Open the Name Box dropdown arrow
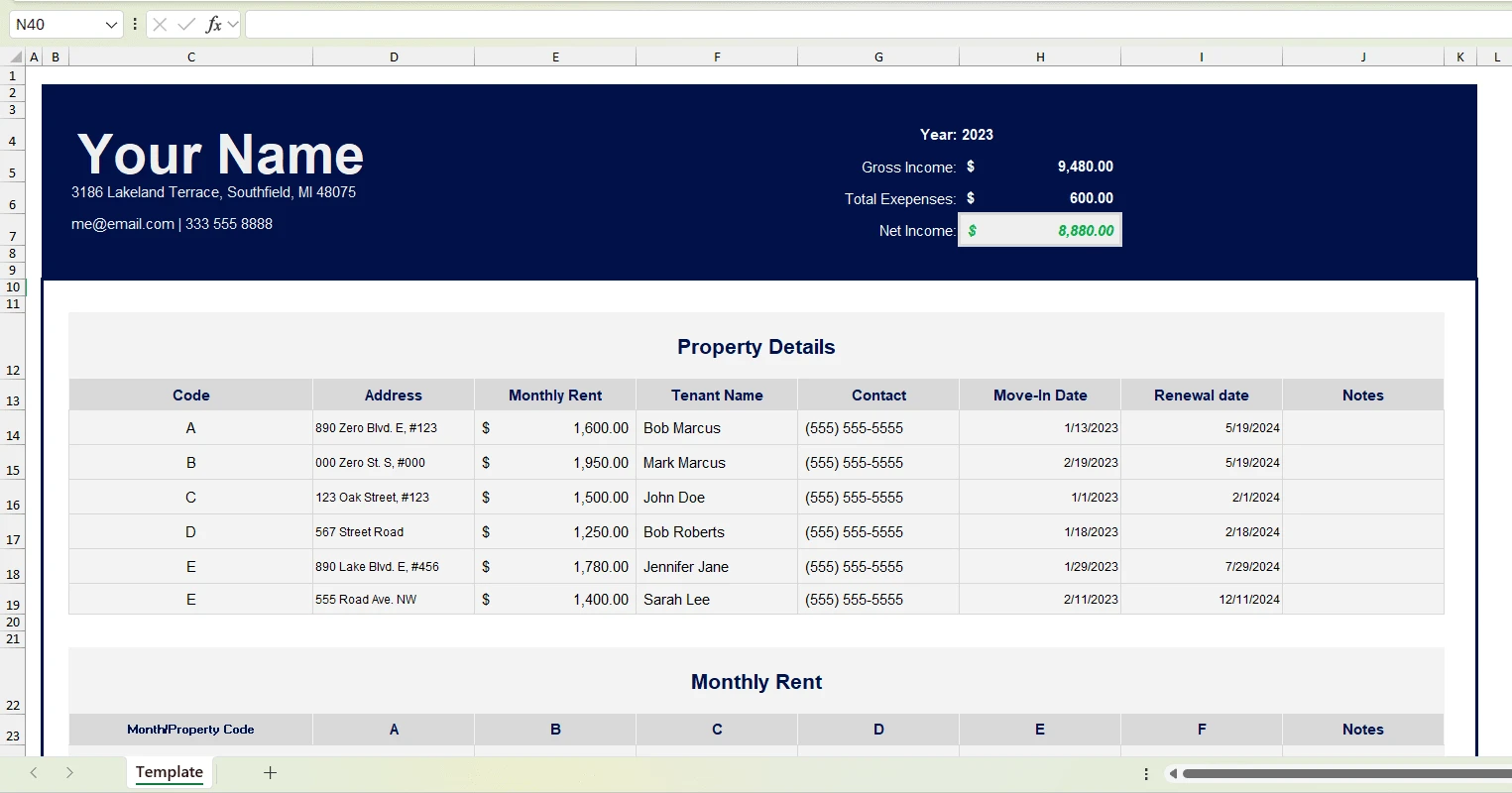The height and width of the screenshot is (793, 1512). tap(111, 25)
